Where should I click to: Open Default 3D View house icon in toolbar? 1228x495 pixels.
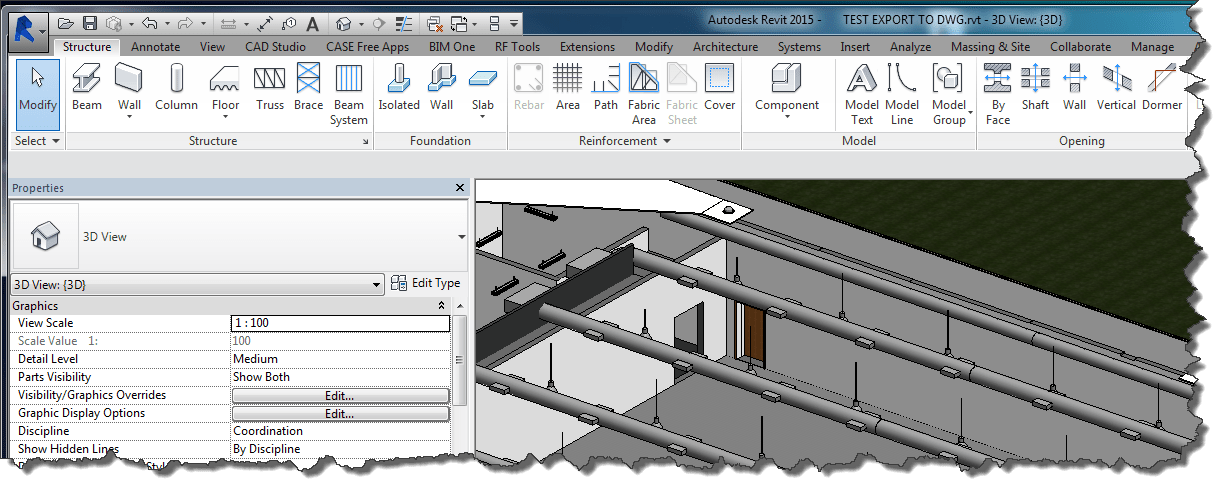point(344,22)
